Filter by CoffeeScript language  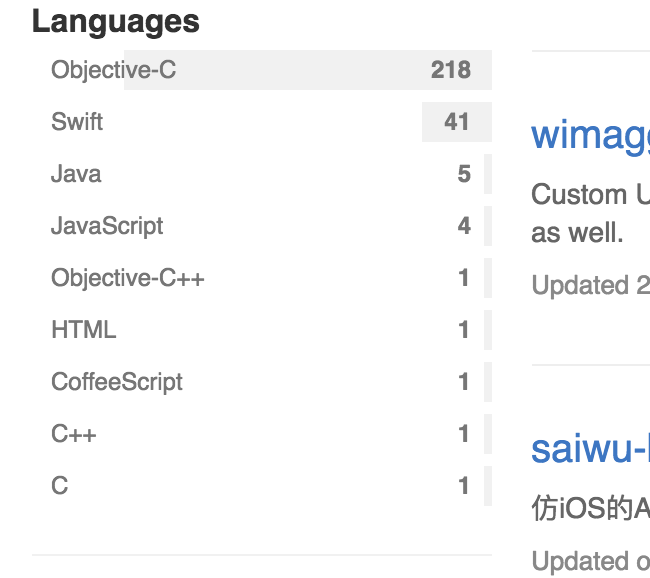262,382
